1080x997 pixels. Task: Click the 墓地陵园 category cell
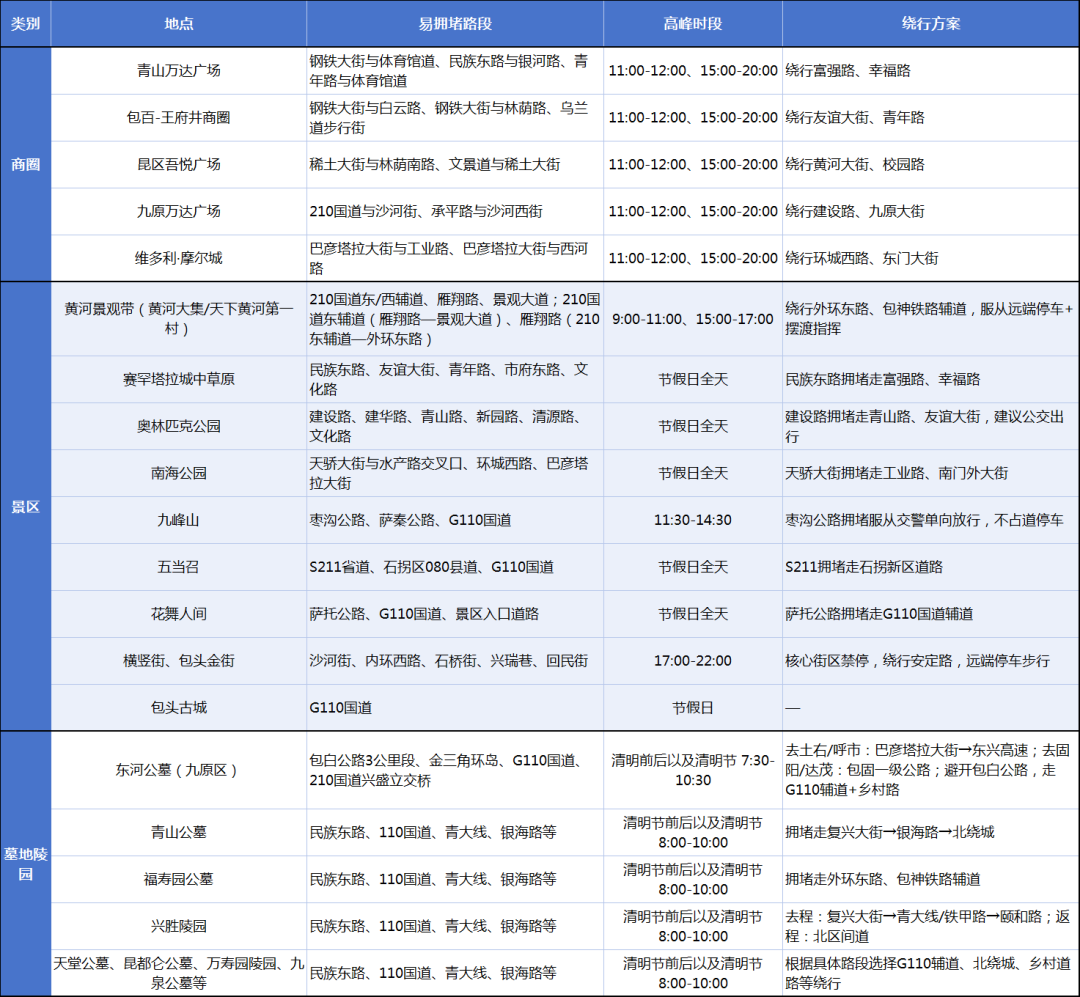(25, 863)
